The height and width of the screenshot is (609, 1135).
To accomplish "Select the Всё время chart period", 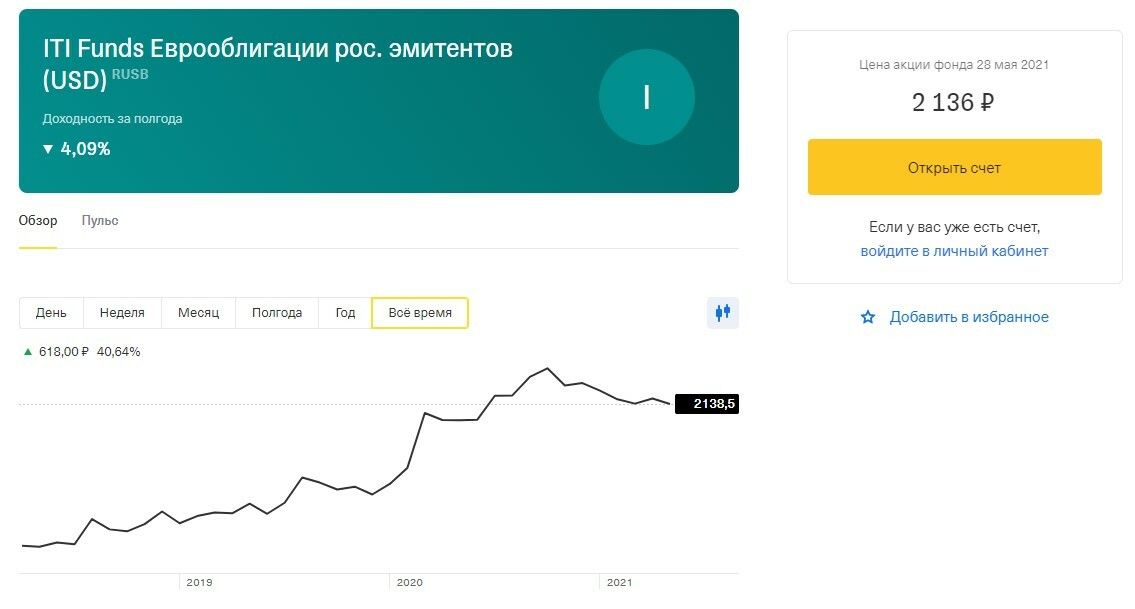I will pos(420,313).
